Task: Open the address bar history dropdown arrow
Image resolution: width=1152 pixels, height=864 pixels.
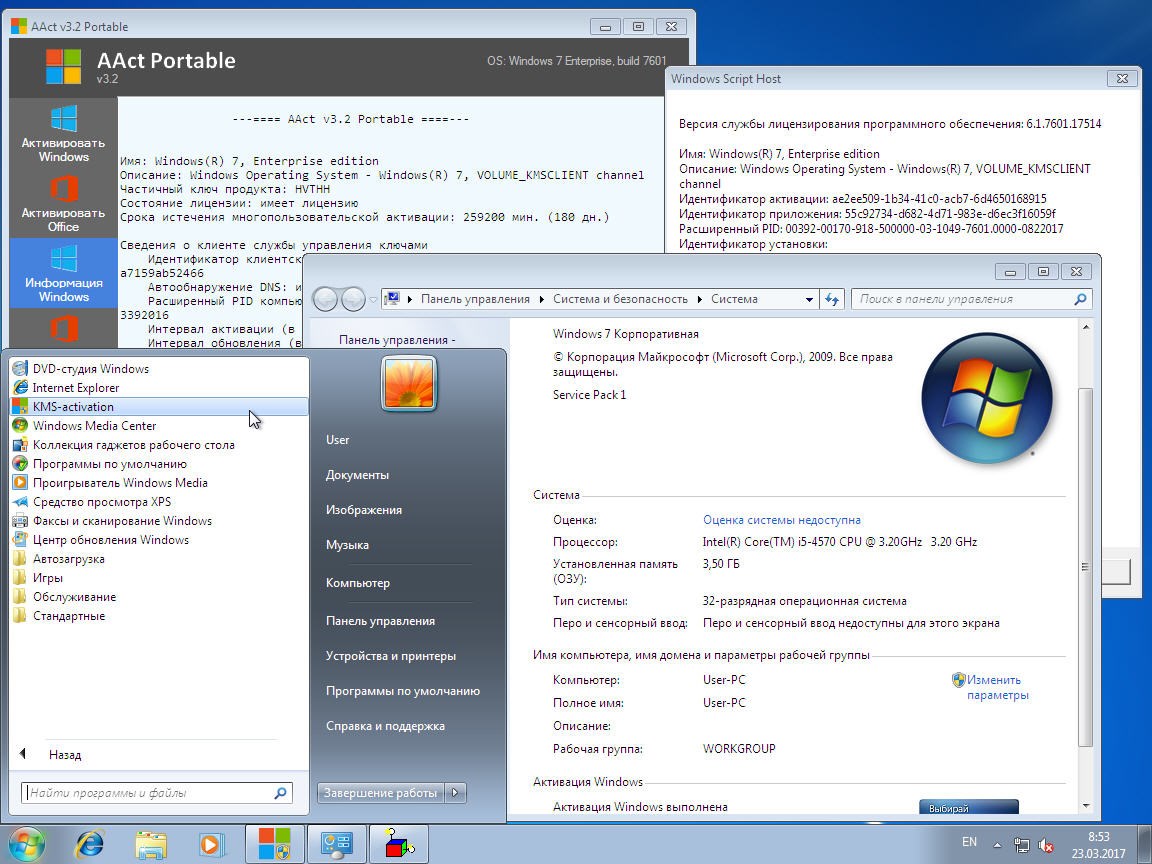Action: tap(809, 299)
